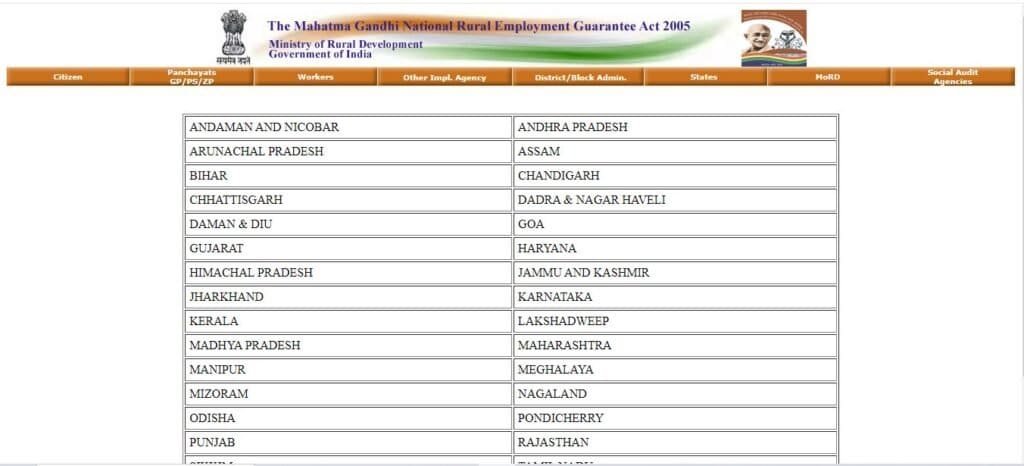
Task: Select HARYANA from the list
Action: coord(547,249)
